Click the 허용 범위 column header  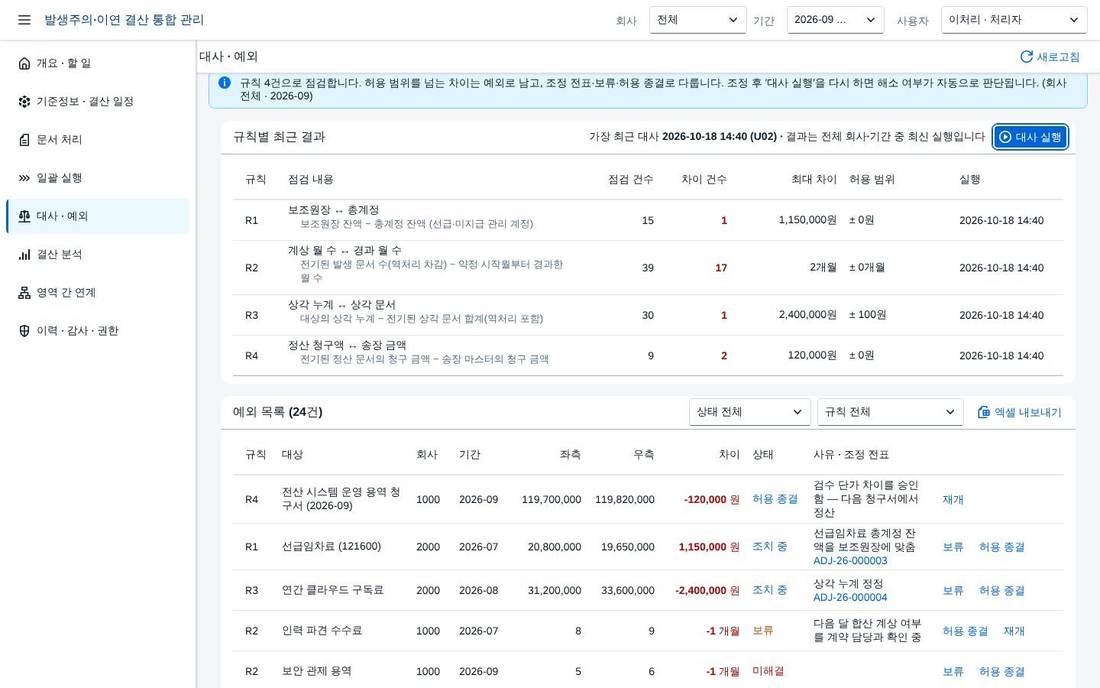tap(872, 180)
